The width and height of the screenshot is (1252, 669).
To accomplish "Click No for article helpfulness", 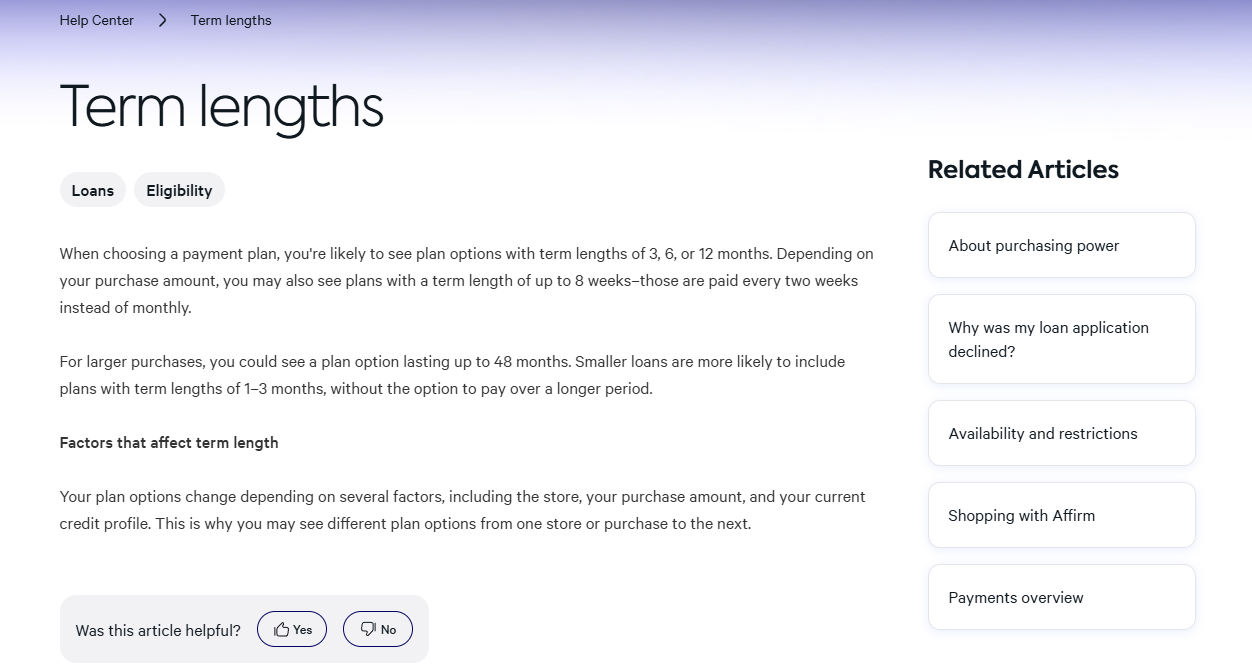I will coord(378,628).
